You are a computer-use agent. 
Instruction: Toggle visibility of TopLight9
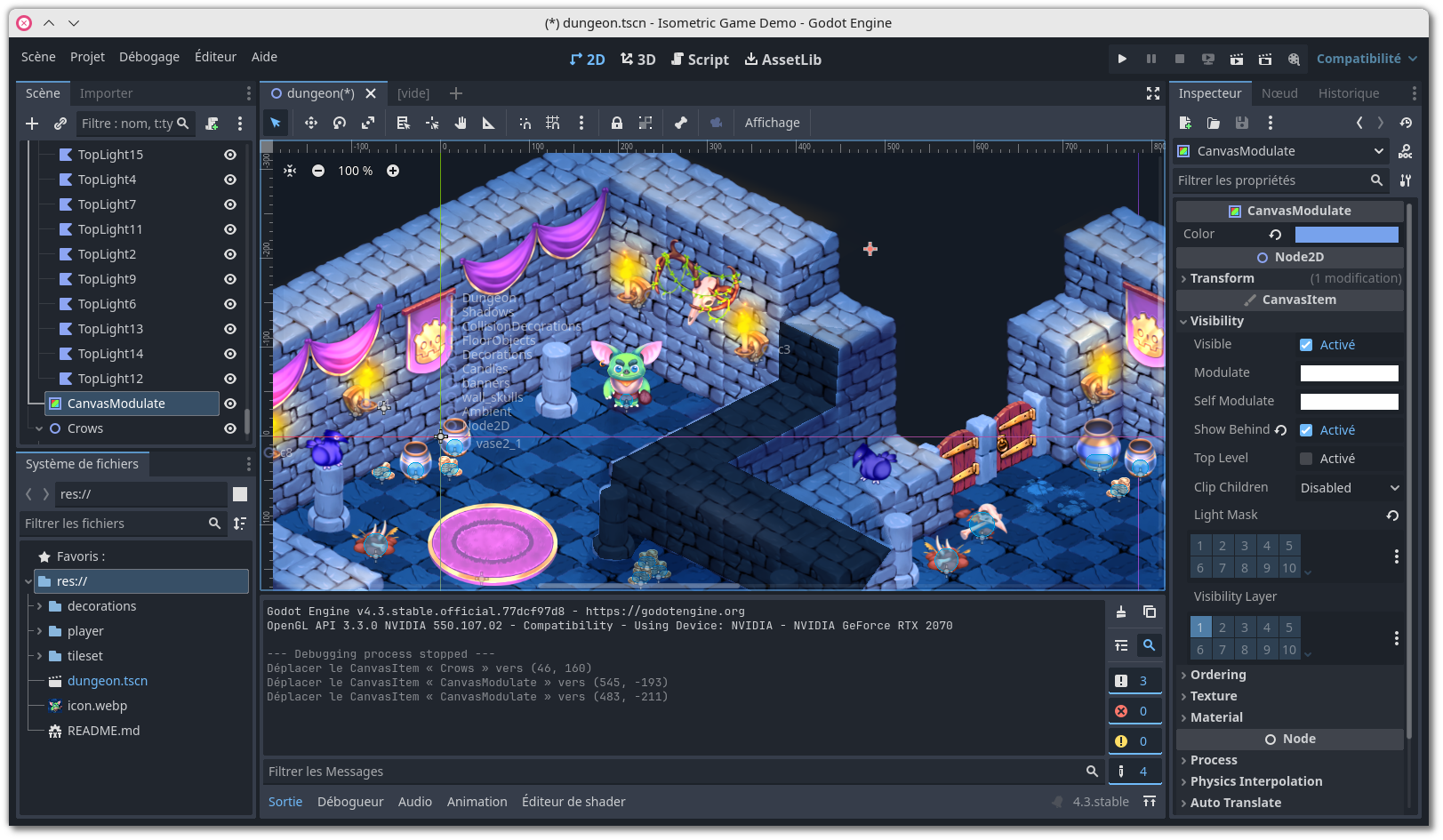coord(230,279)
